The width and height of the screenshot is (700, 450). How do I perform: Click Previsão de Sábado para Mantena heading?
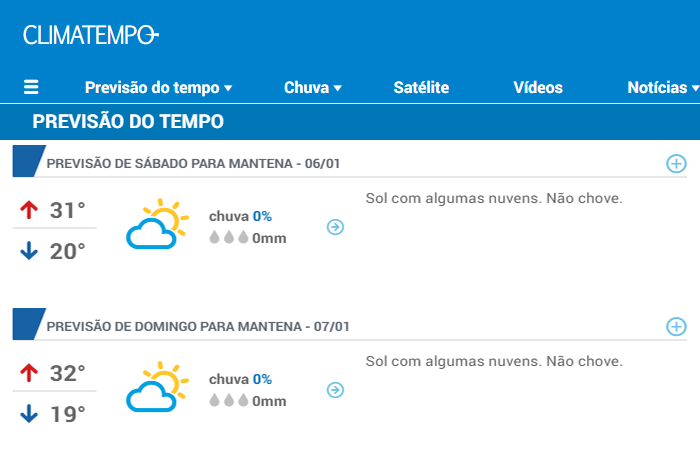(193, 164)
